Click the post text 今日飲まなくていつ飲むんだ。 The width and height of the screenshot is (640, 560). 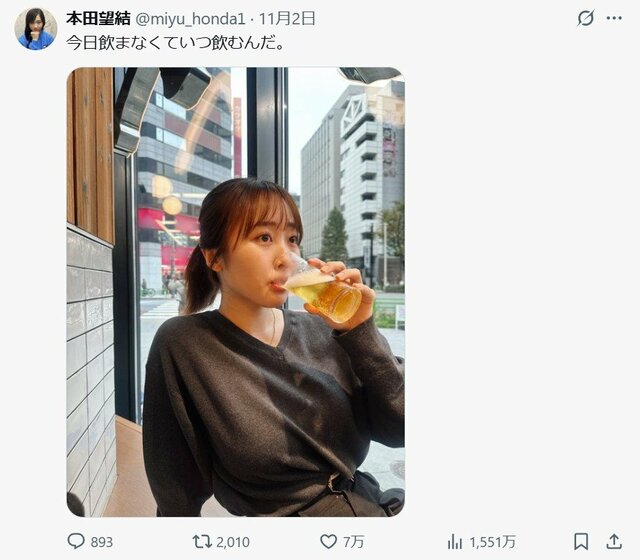click(x=176, y=44)
